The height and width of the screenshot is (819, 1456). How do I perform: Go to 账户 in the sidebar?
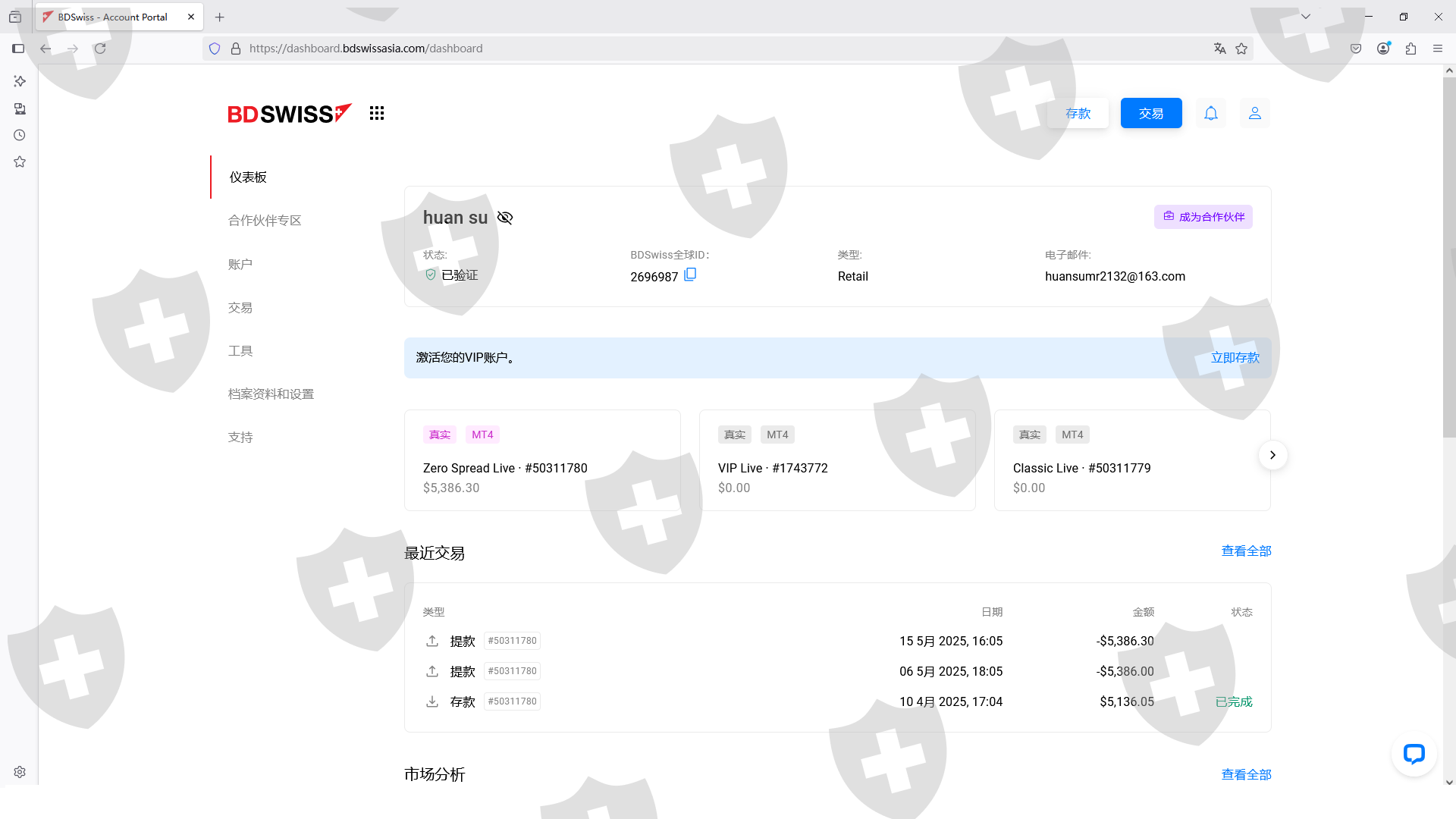click(240, 264)
